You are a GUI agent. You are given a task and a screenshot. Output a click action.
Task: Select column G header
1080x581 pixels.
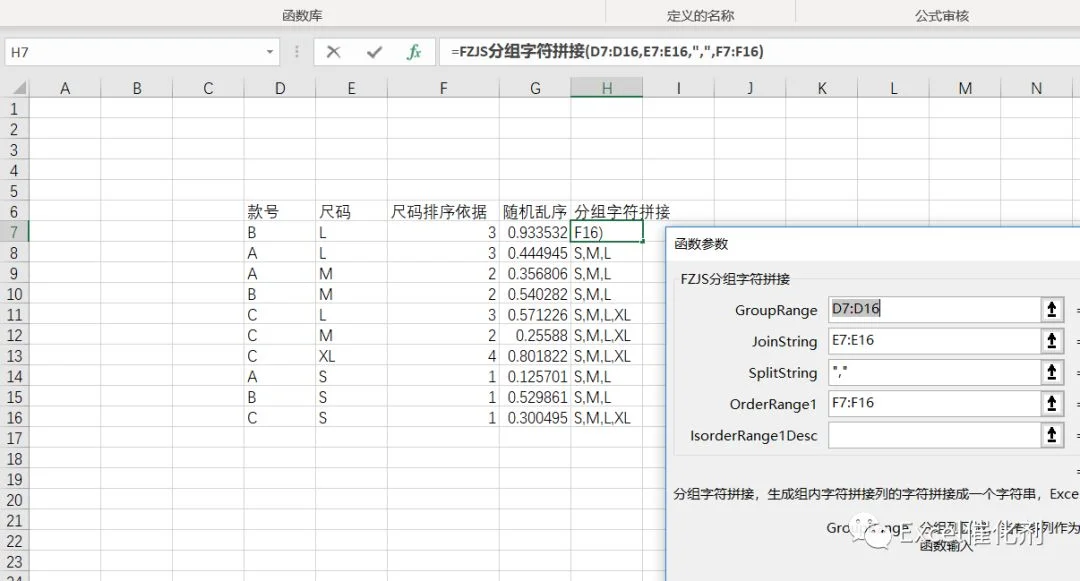(x=535, y=88)
